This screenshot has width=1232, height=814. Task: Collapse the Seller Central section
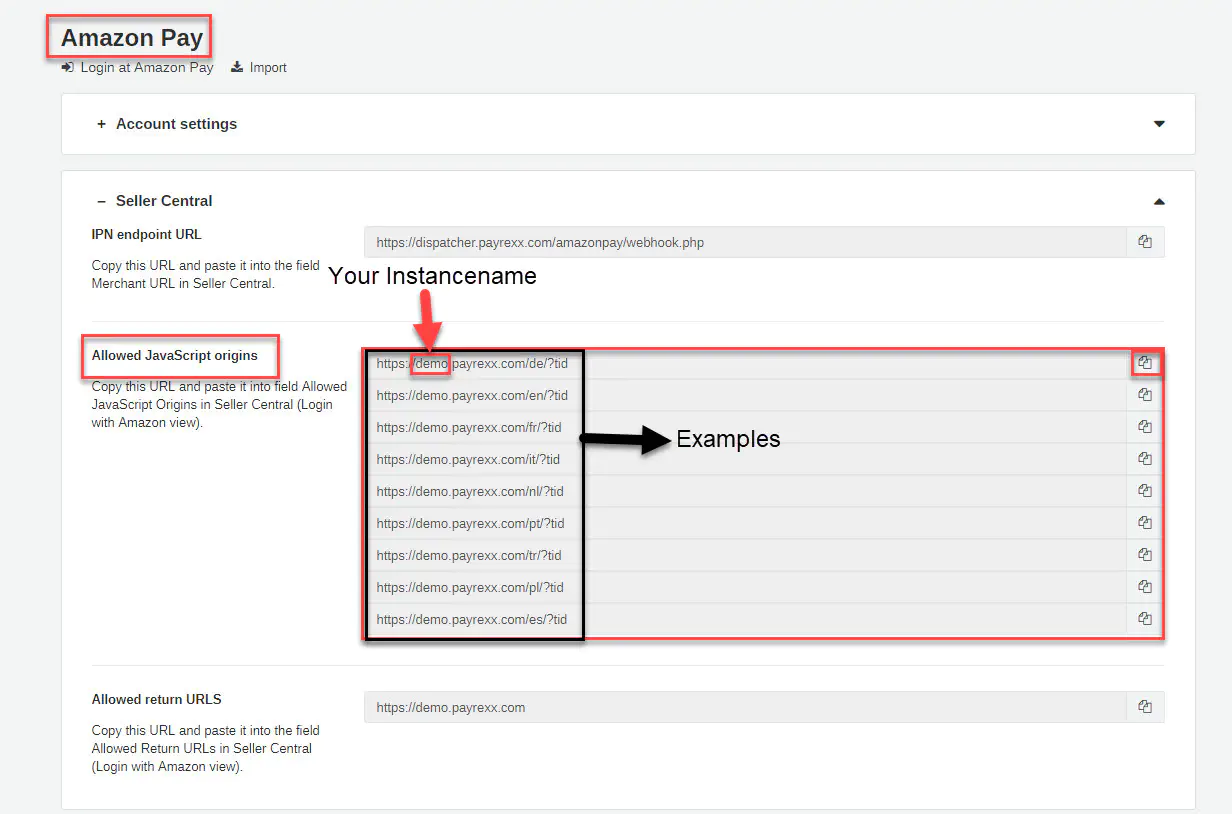[164, 201]
